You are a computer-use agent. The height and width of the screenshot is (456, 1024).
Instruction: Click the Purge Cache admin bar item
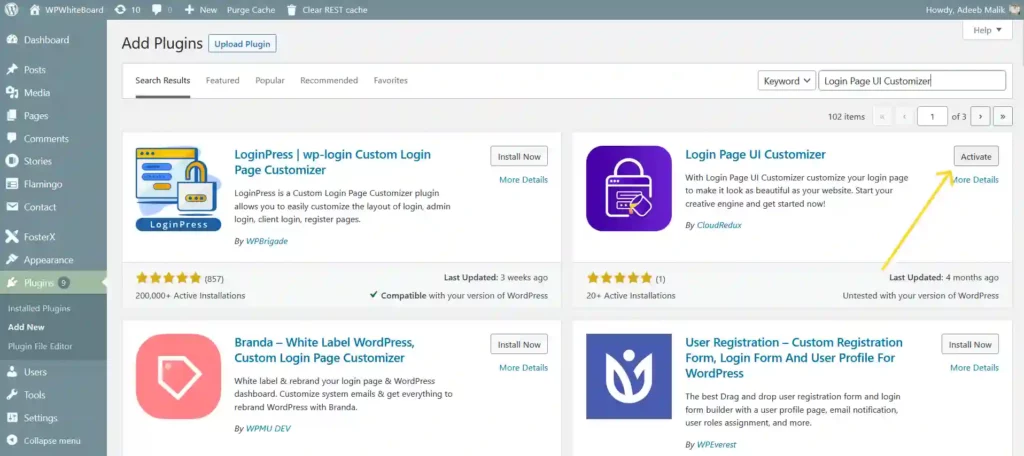[251, 10]
